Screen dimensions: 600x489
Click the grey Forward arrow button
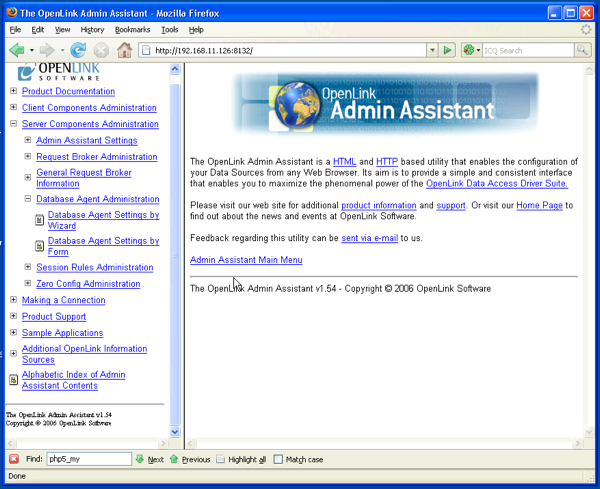pos(47,50)
